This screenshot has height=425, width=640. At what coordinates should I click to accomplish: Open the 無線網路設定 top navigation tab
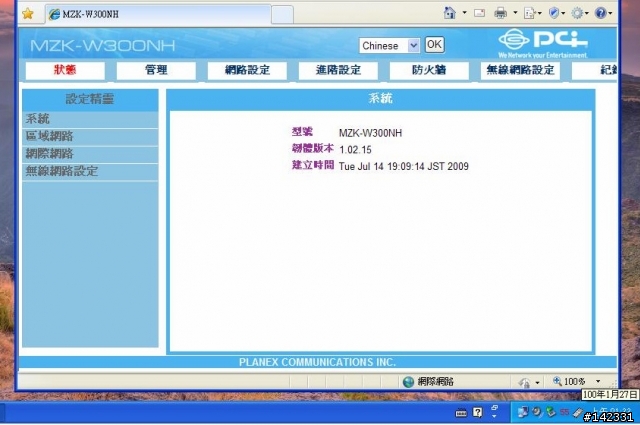point(520,70)
